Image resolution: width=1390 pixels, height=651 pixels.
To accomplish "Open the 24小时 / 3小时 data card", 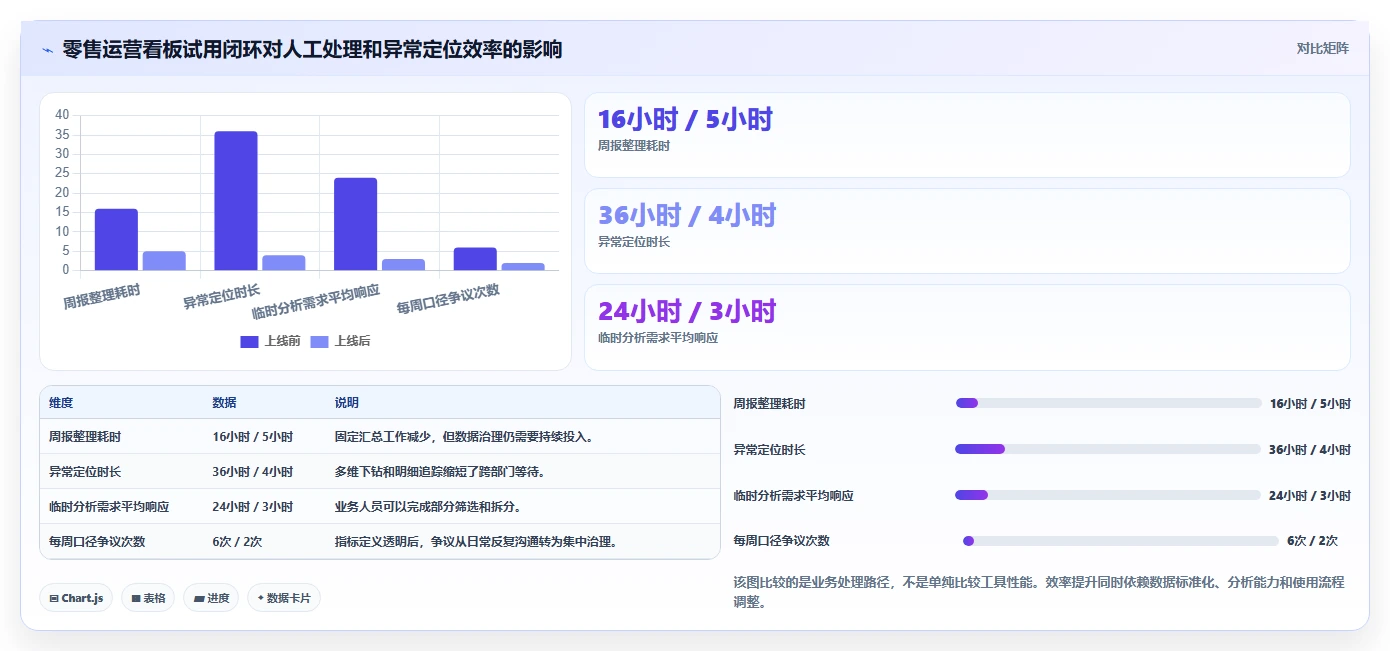I will [x=967, y=327].
